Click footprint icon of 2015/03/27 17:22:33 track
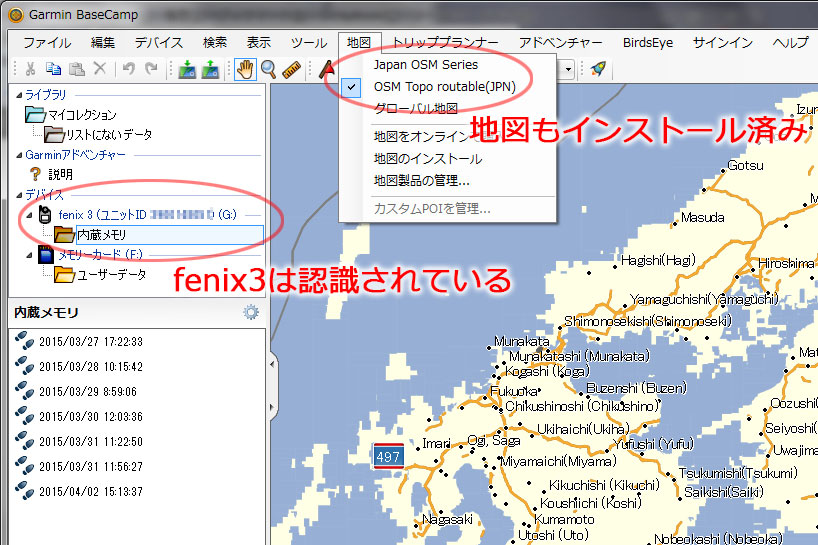 point(24,341)
